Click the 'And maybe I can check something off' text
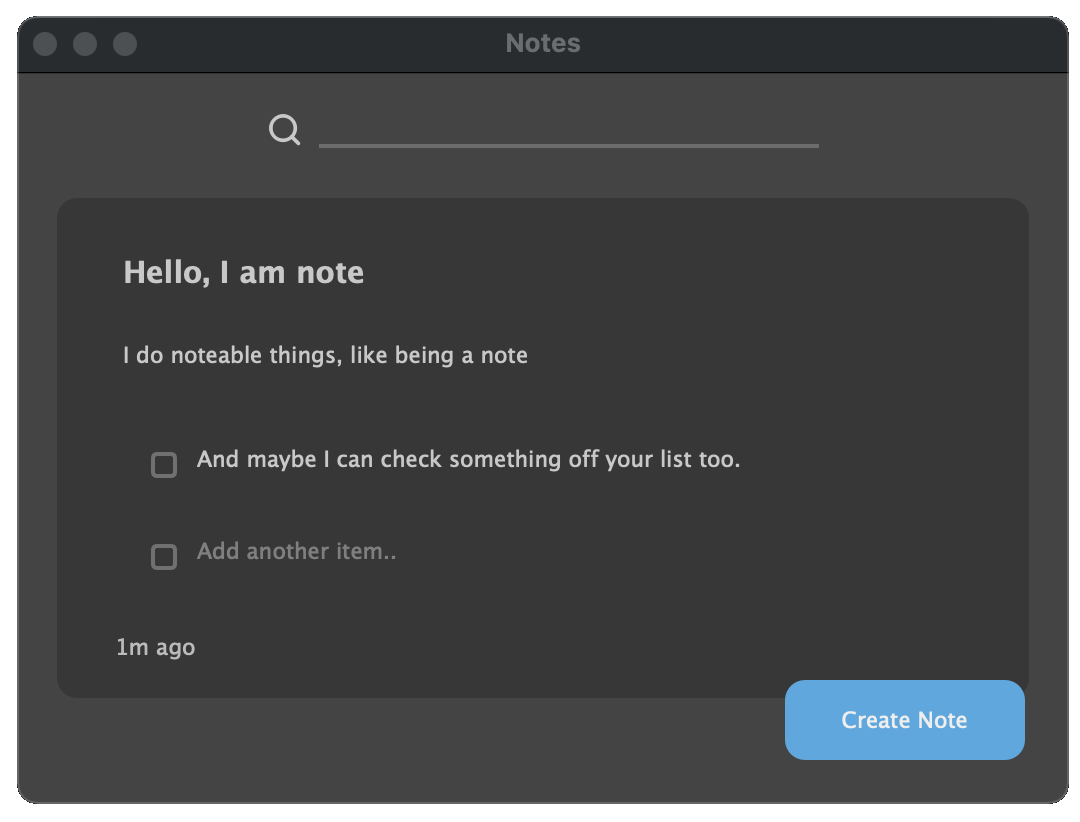Viewport: 1080px width, 822px height. (468, 460)
